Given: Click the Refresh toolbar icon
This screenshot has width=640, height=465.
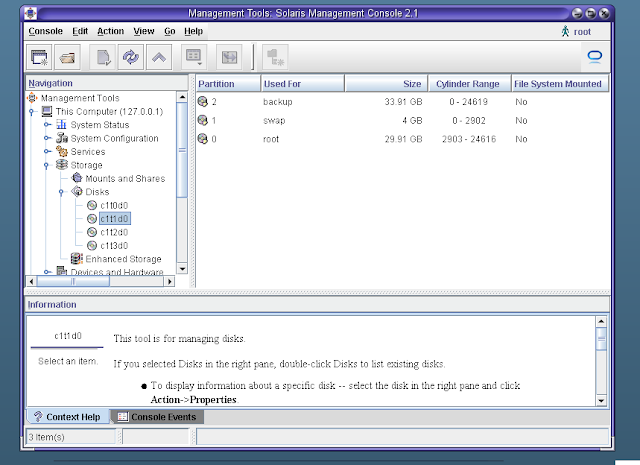Looking at the screenshot, I should pos(131,57).
